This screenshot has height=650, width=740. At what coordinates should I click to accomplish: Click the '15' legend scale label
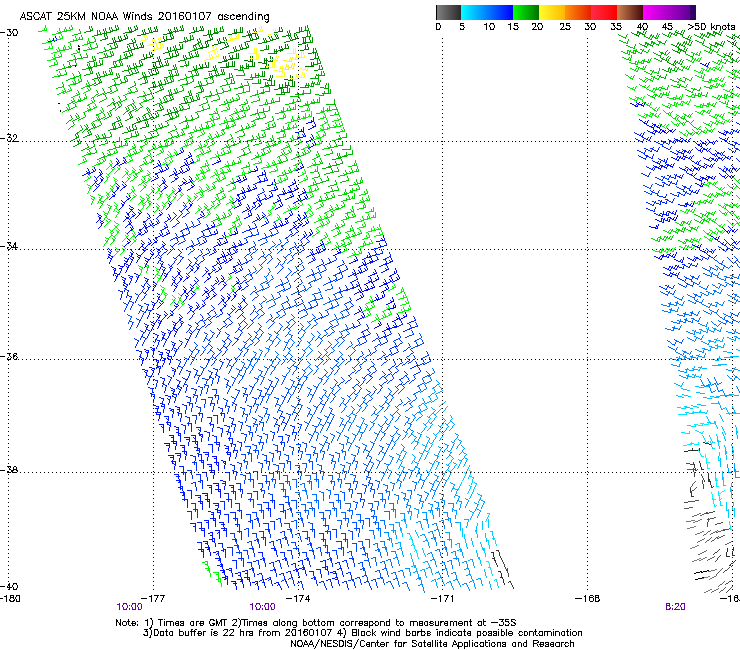point(513,27)
